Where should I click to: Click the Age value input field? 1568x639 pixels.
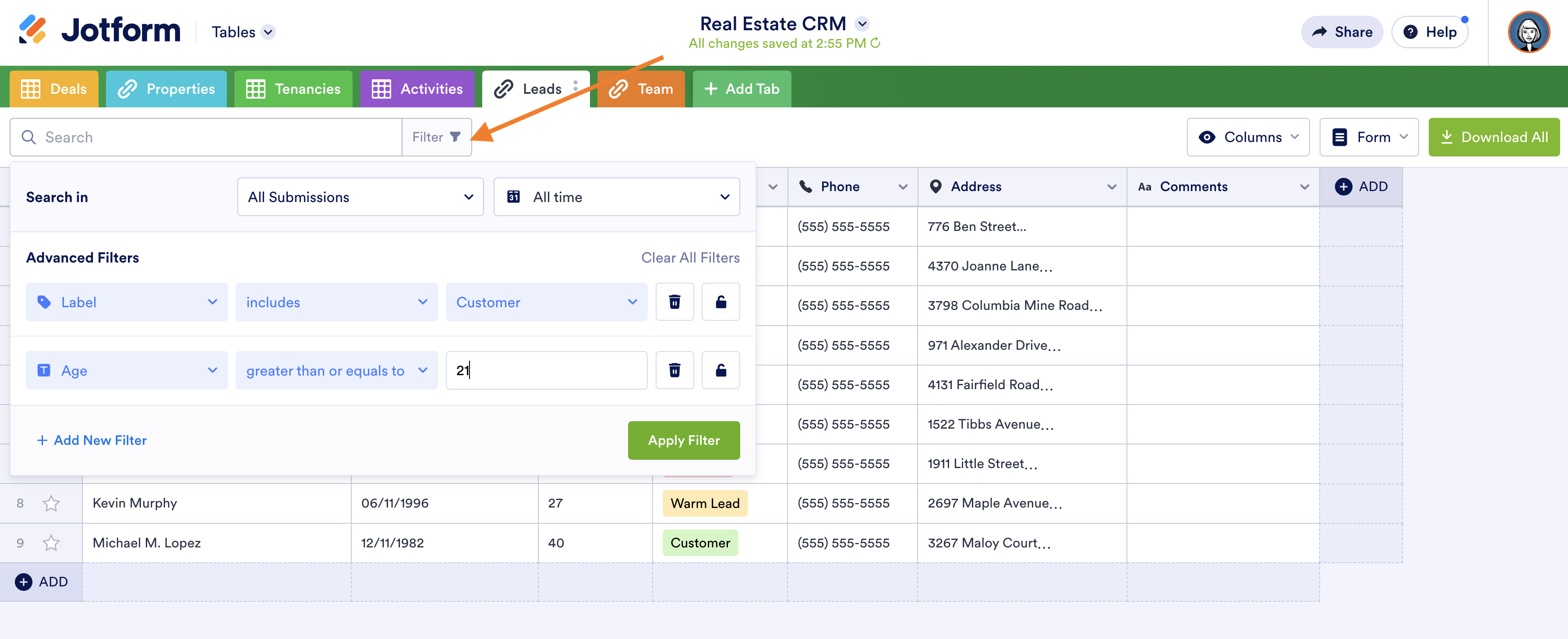(546, 370)
